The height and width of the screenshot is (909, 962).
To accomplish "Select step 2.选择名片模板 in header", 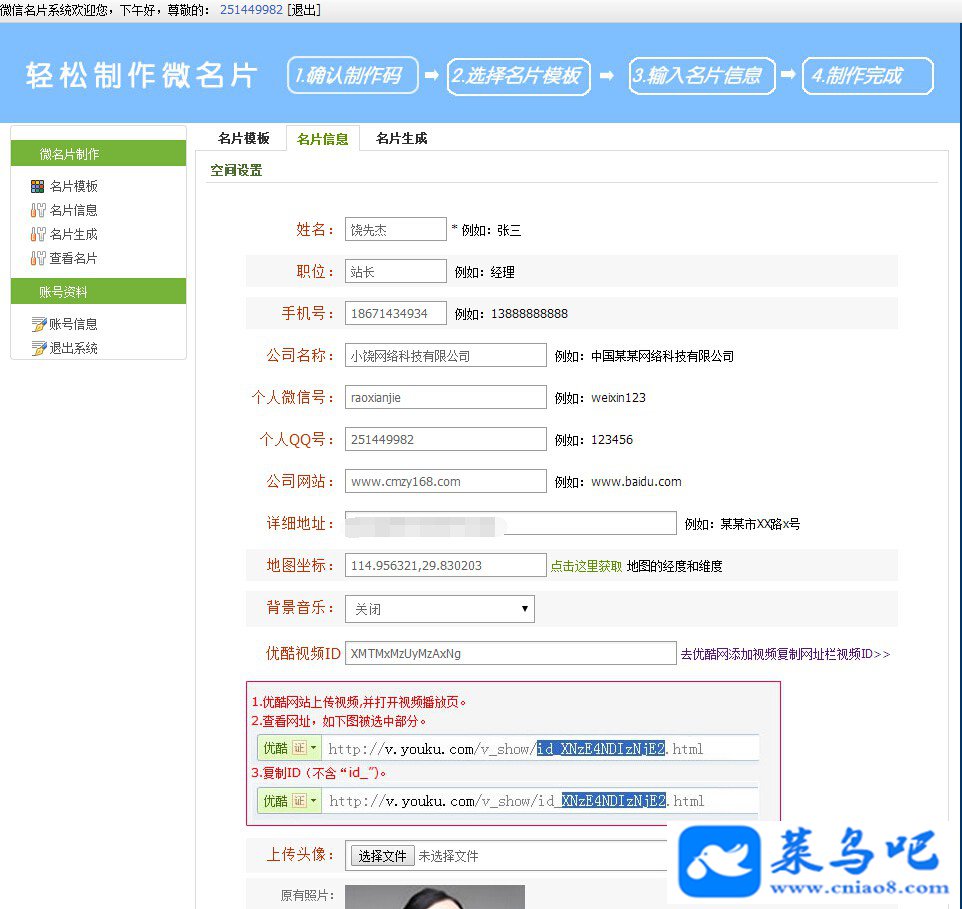I will 519,76.
